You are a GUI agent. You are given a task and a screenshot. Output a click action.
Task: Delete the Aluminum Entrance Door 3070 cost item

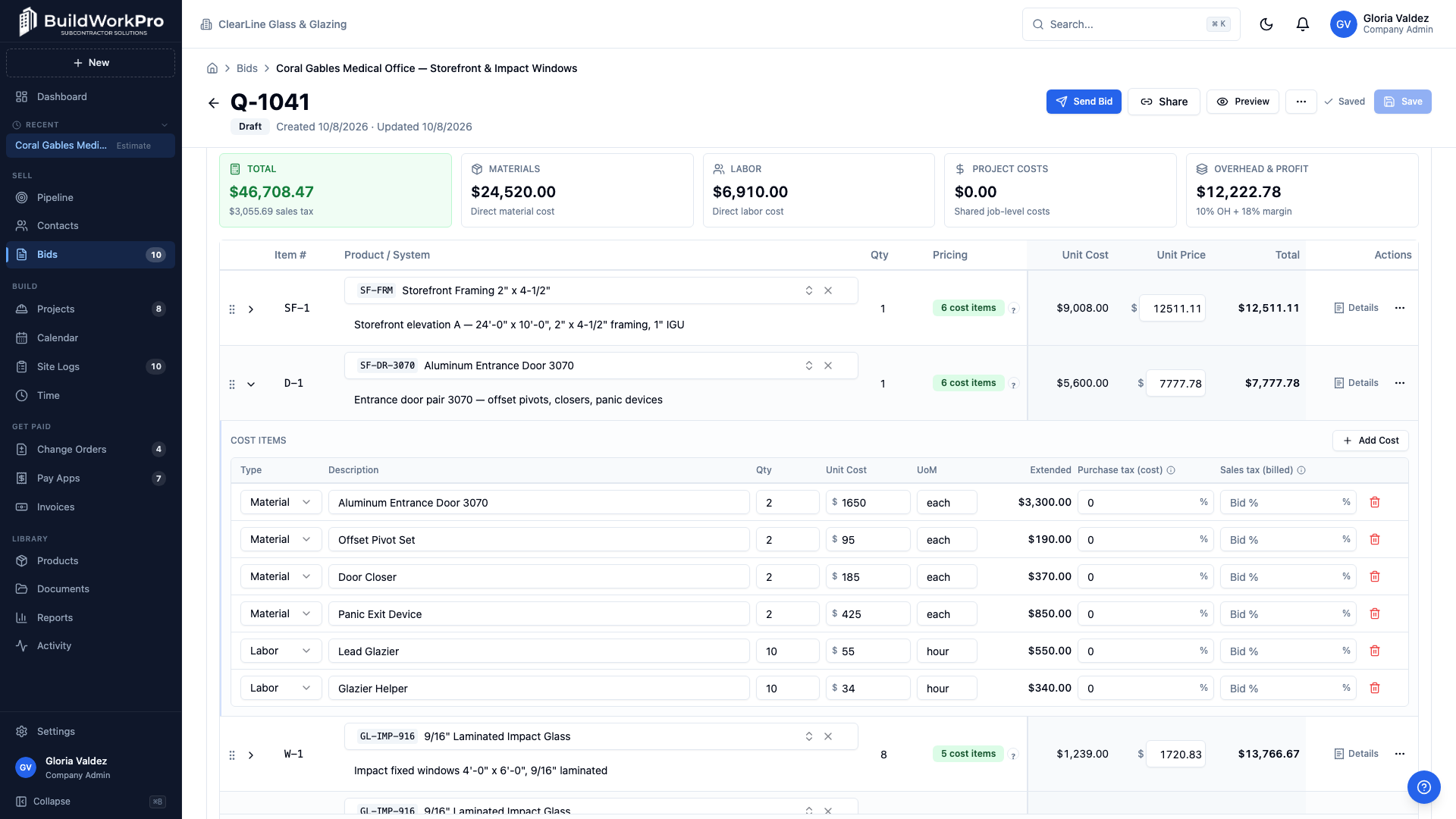[1375, 502]
